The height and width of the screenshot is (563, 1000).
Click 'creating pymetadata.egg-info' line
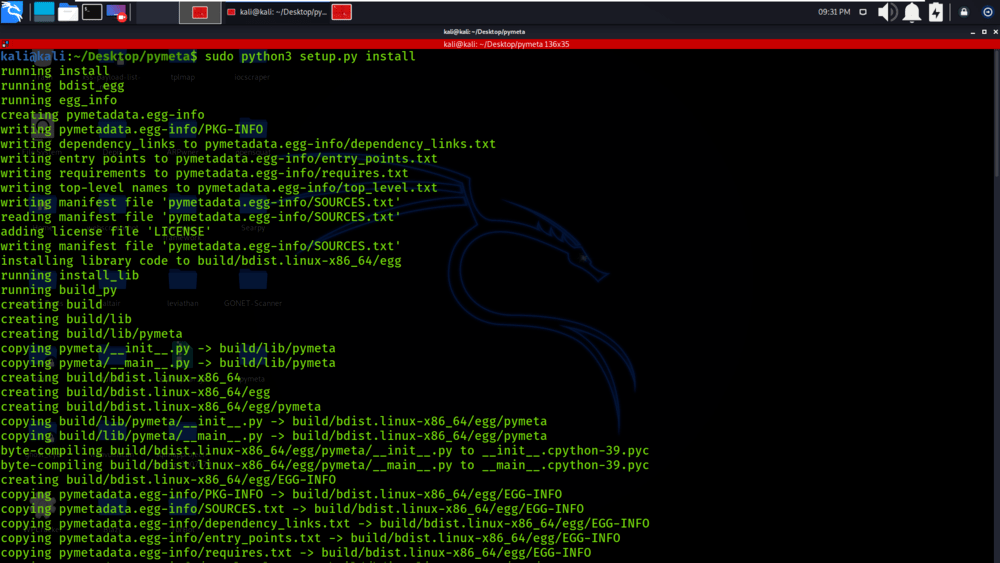point(103,115)
